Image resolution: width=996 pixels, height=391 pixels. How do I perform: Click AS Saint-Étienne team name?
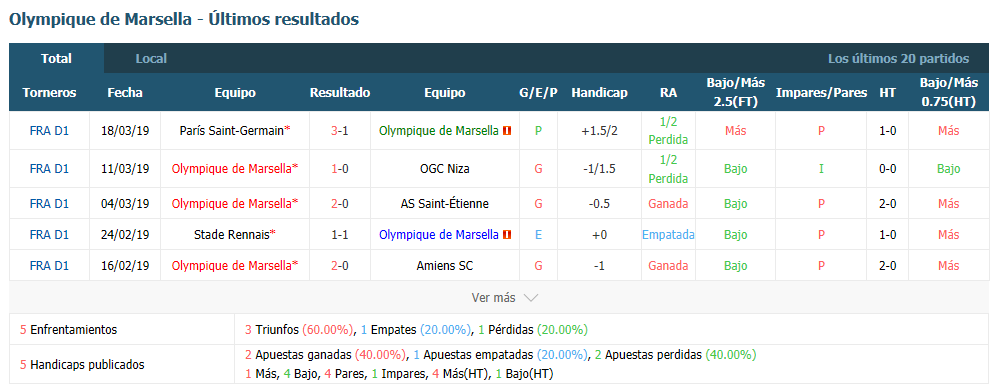coord(445,204)
